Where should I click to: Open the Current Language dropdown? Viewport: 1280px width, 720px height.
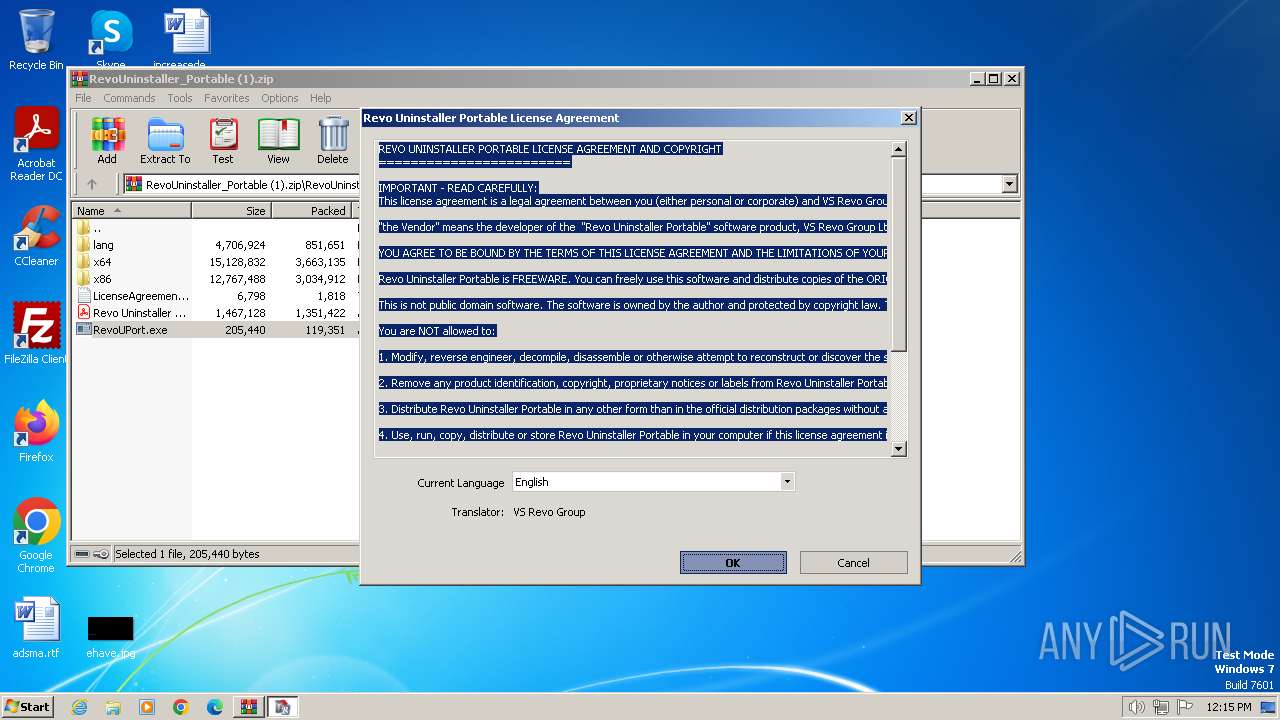click(x=787, y=482)
